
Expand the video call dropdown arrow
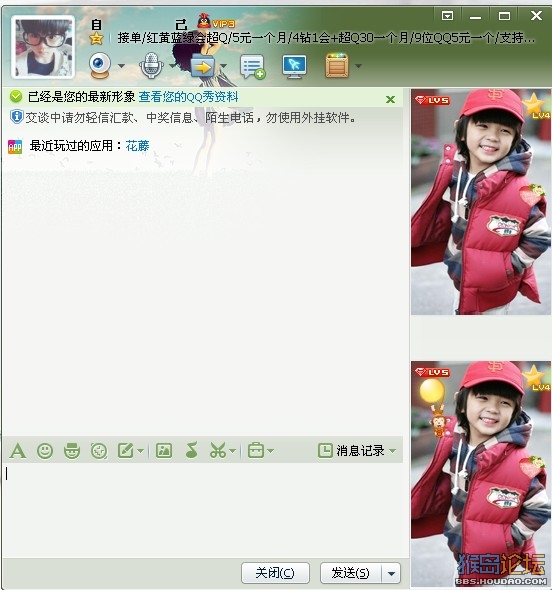point(121,66)
